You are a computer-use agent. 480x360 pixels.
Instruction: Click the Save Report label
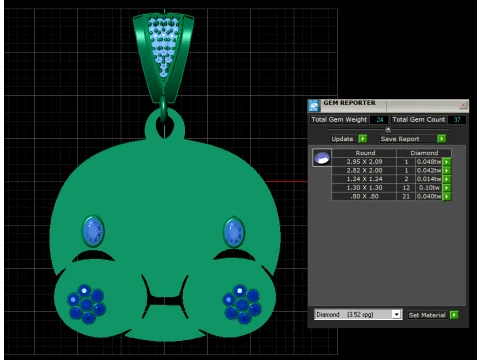point(400,139)
